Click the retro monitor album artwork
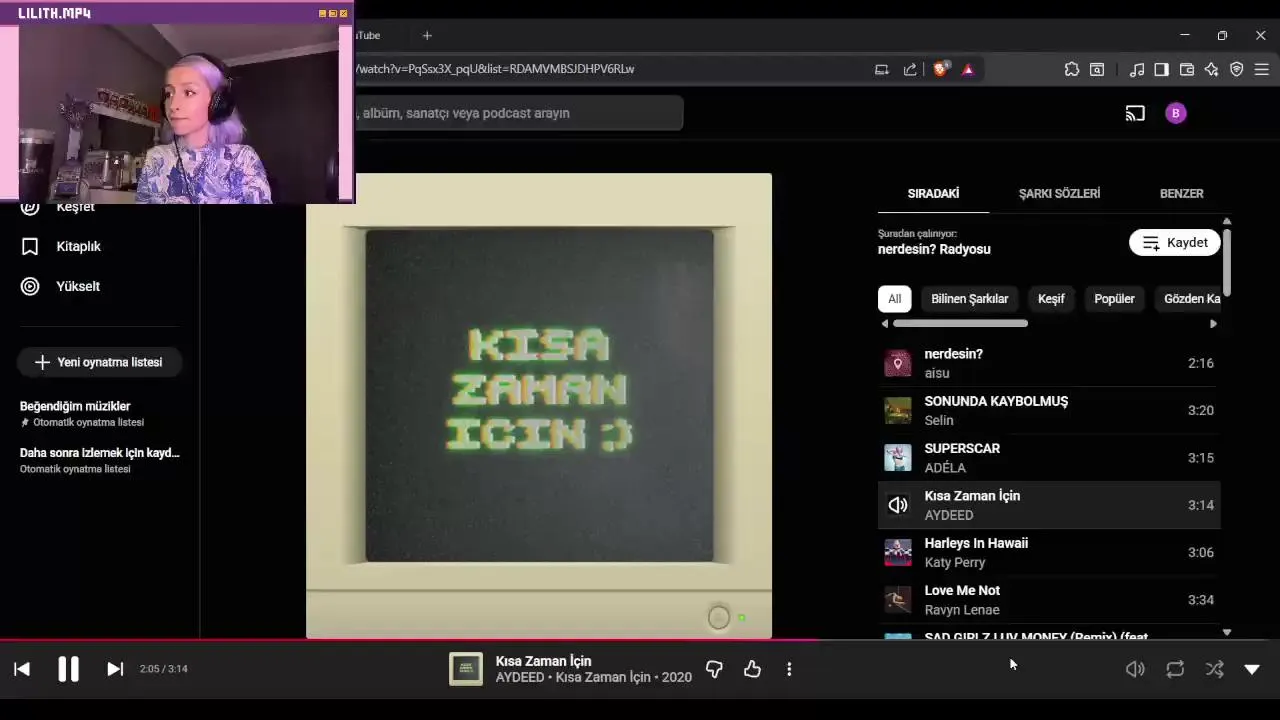This screenshot has height=720, width=1280. pos(539,405)
